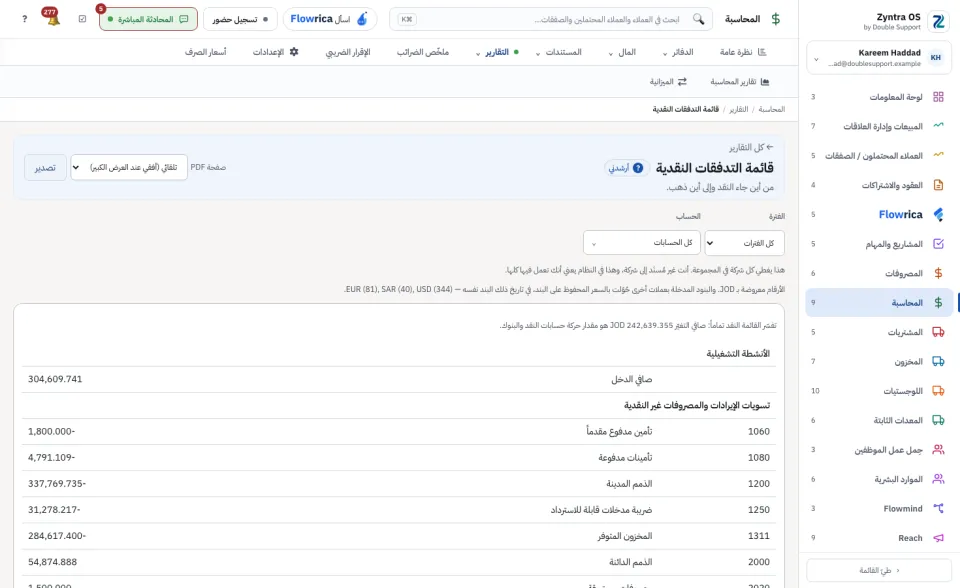Open the PDF page orientation dropdown
960x588 pixels.
[129, 167]
